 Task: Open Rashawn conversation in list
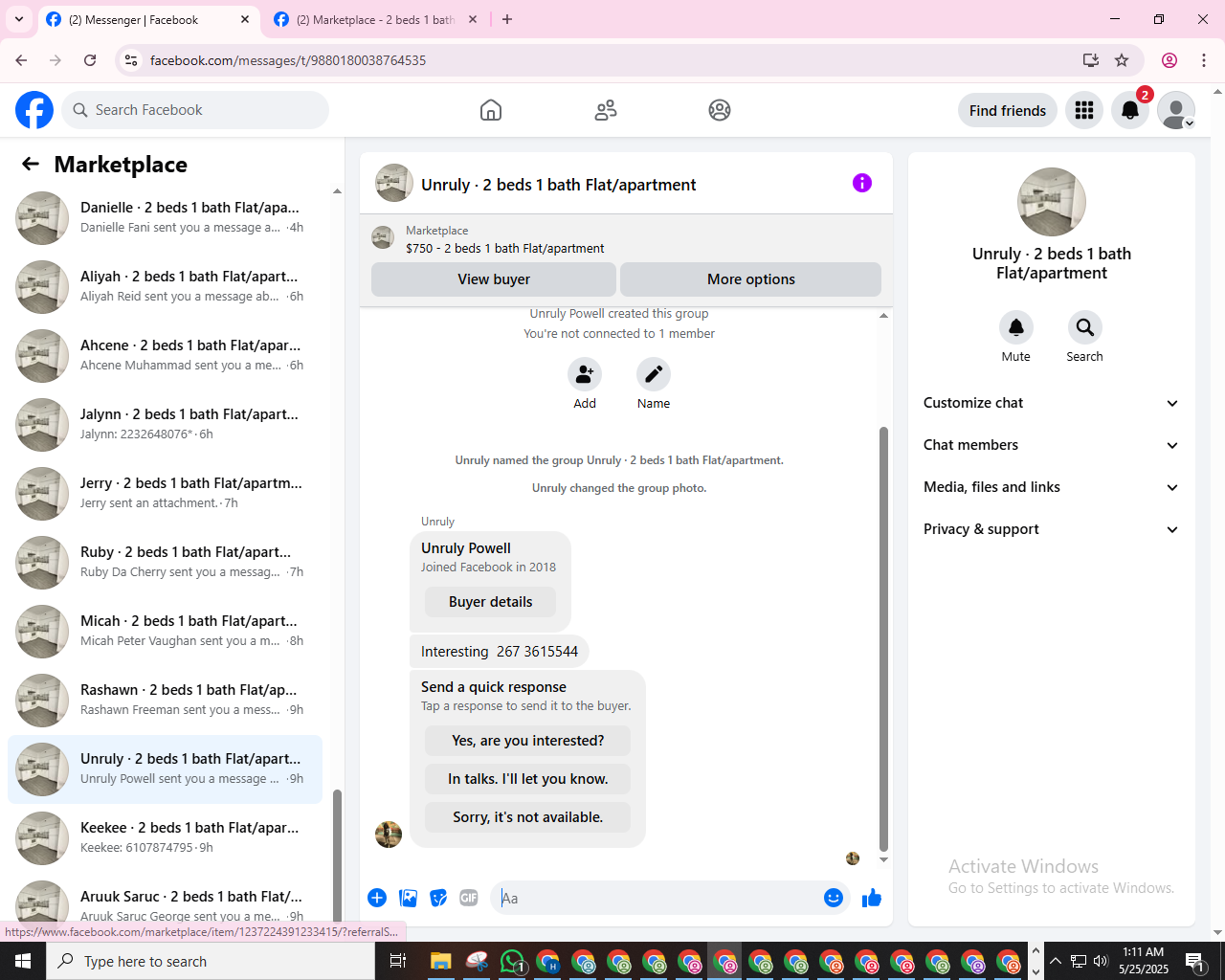165,700
